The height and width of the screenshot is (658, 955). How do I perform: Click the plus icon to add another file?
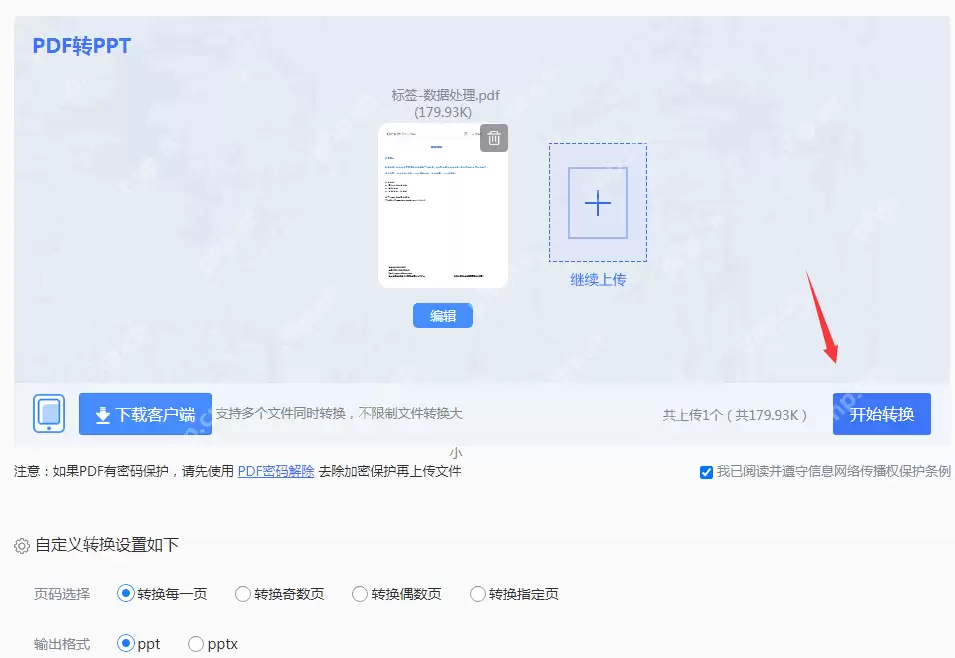(x=597, y=203)
